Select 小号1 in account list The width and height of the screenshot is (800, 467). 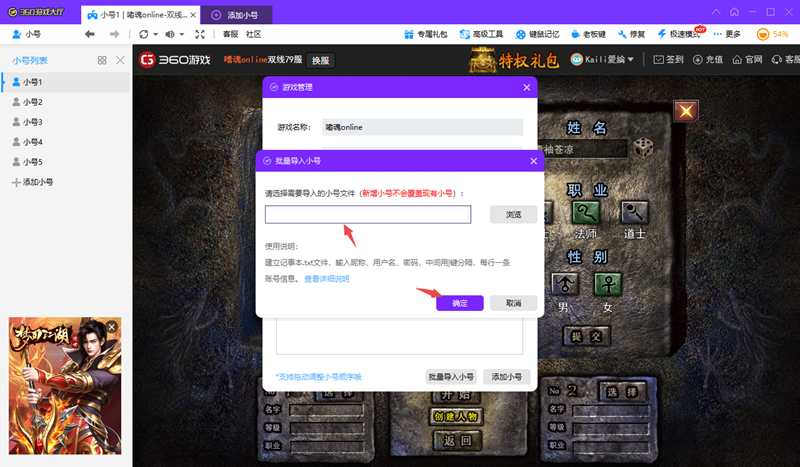pyautogui.click(x=66, y=82)
